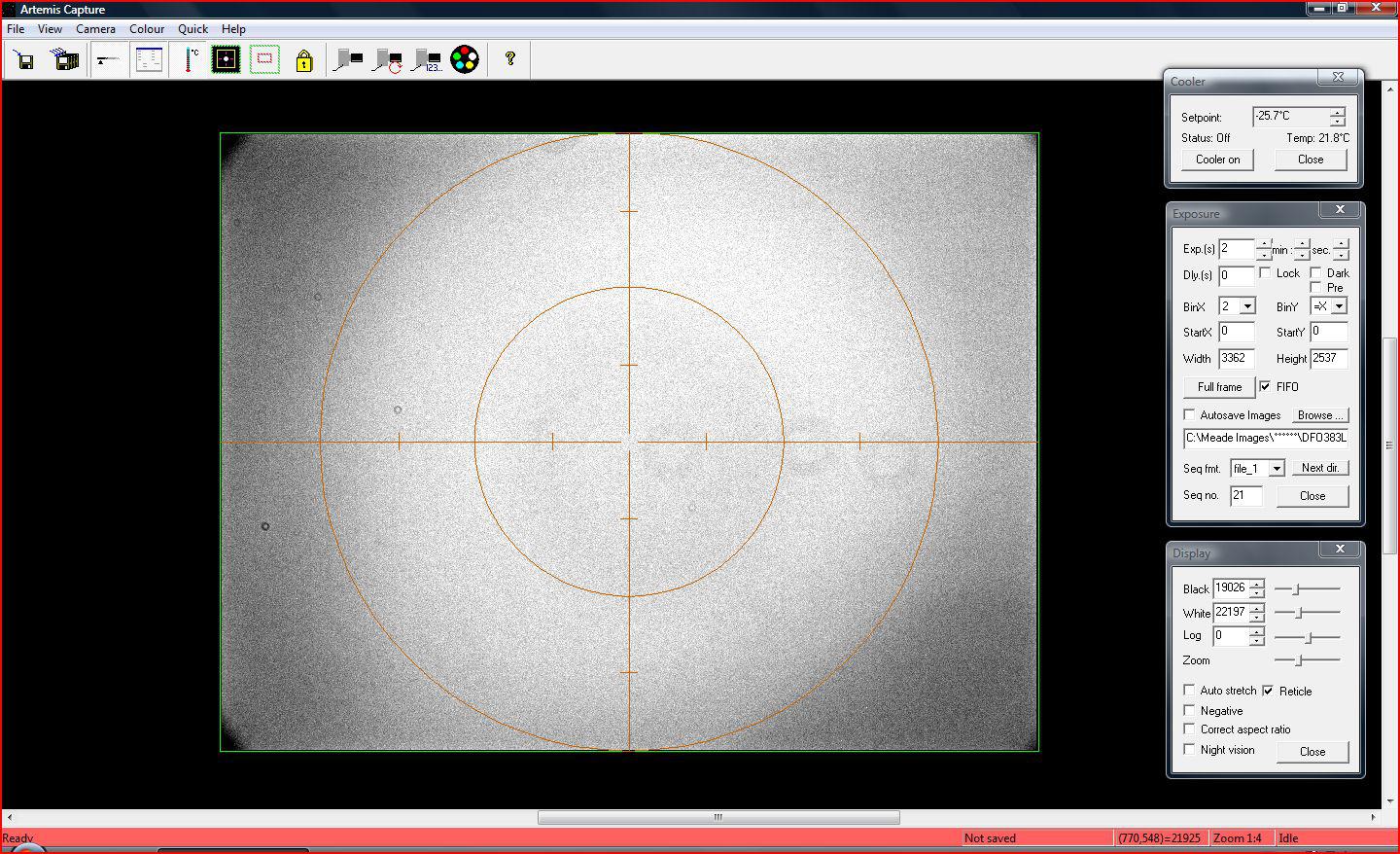1400x854 pixels.
Task: Increase Log value with up arrow
Action: coord(1257,631)
